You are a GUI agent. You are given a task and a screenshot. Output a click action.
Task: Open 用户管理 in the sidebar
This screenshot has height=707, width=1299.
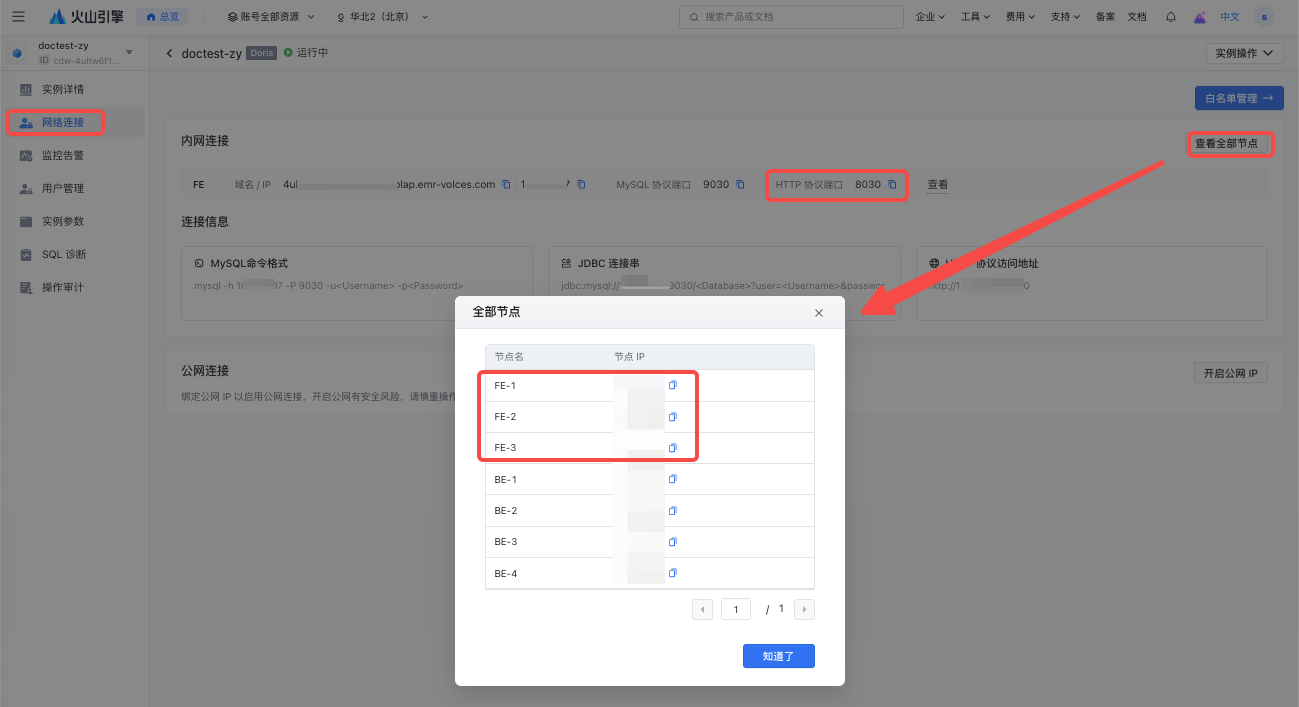coord(63,189)
